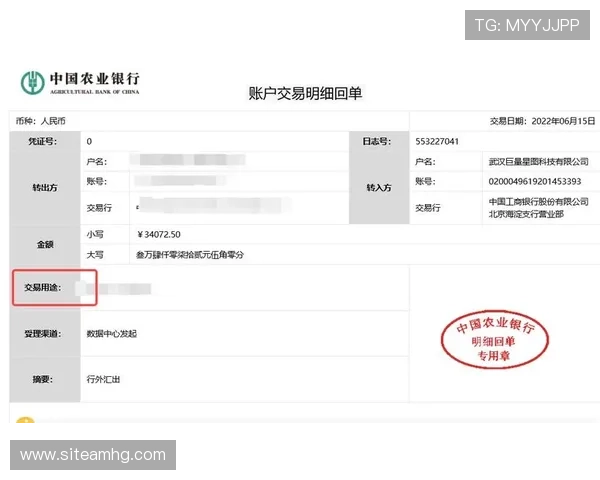Viewport: 600px width, 480px height.
Task: Click the payee 交易行 label
Action: [428, 208]
